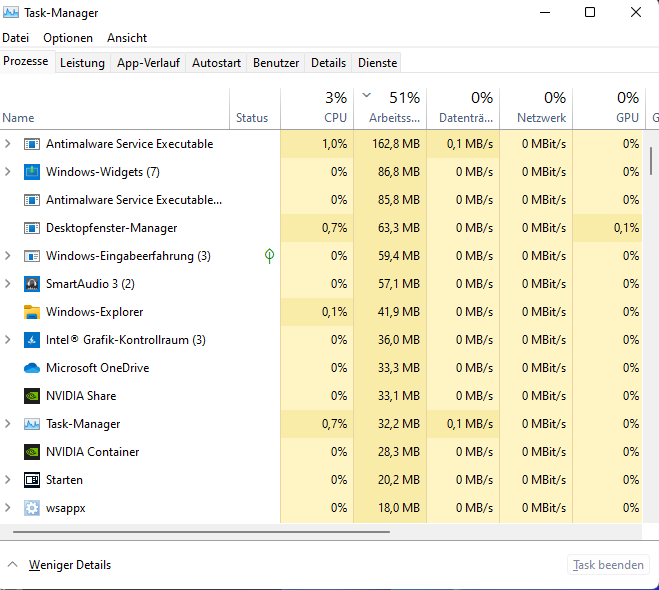Click the Task beenden button
This screenshot has height=590, width=659.
pos(608,565)
